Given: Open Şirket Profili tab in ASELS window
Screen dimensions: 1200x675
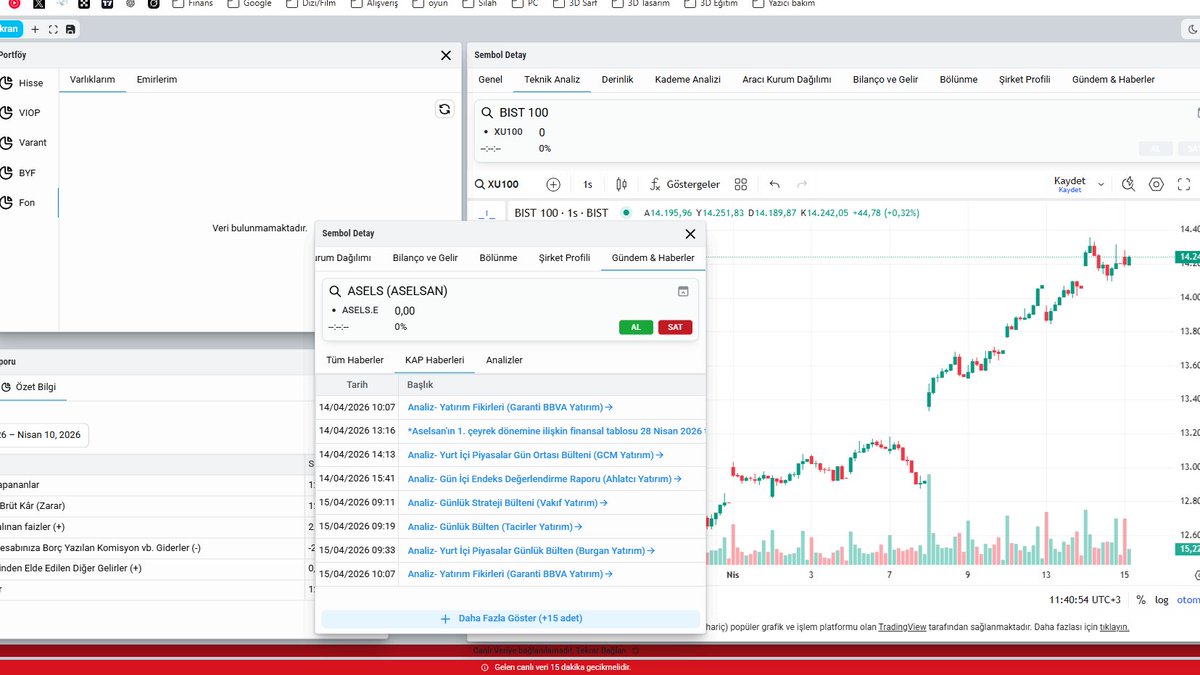Looking at the screenshot, I should (564, 258).
